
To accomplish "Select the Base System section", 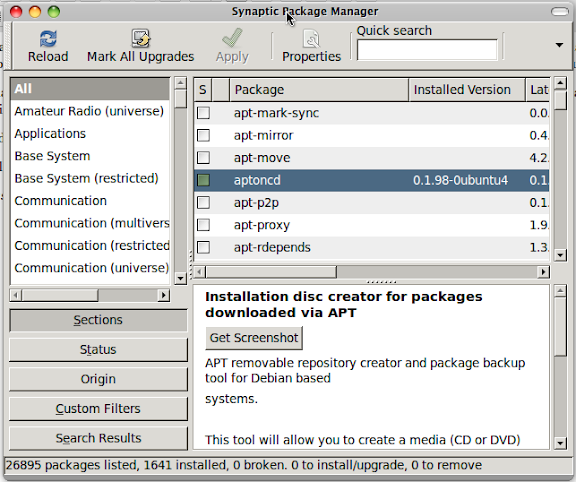I will click(90, 156).
